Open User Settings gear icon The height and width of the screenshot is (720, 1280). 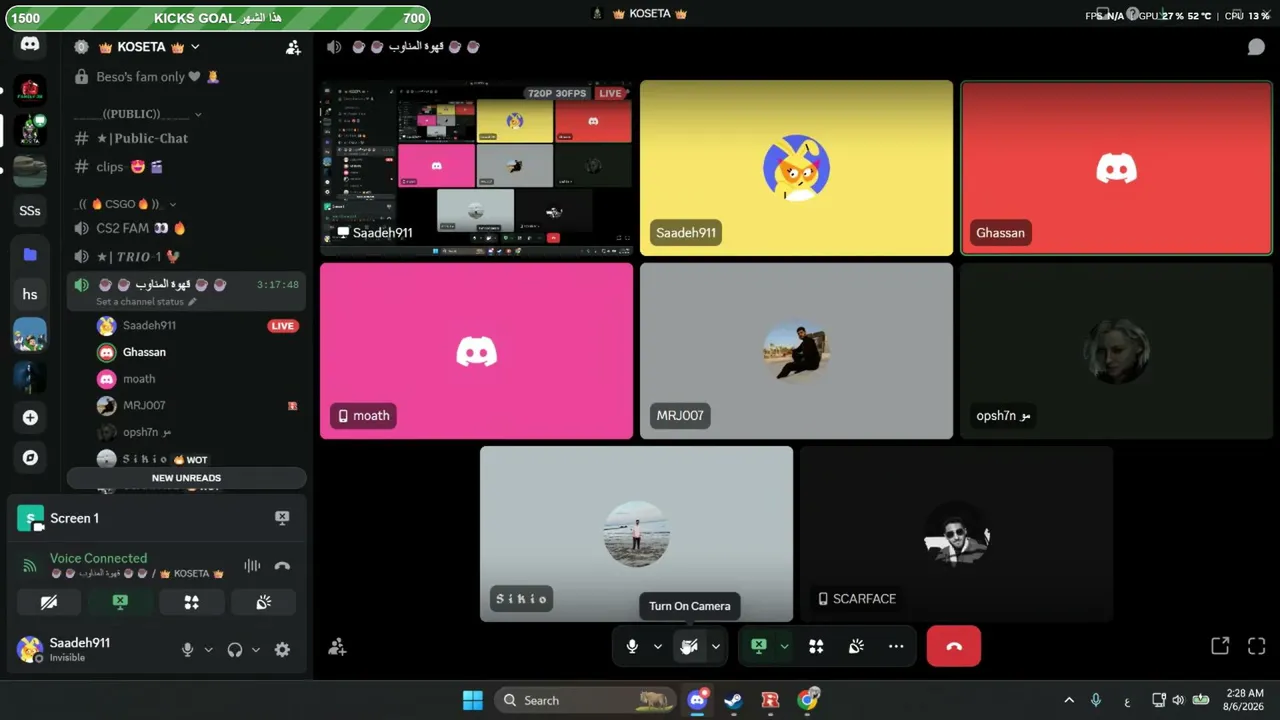[282, 649]
